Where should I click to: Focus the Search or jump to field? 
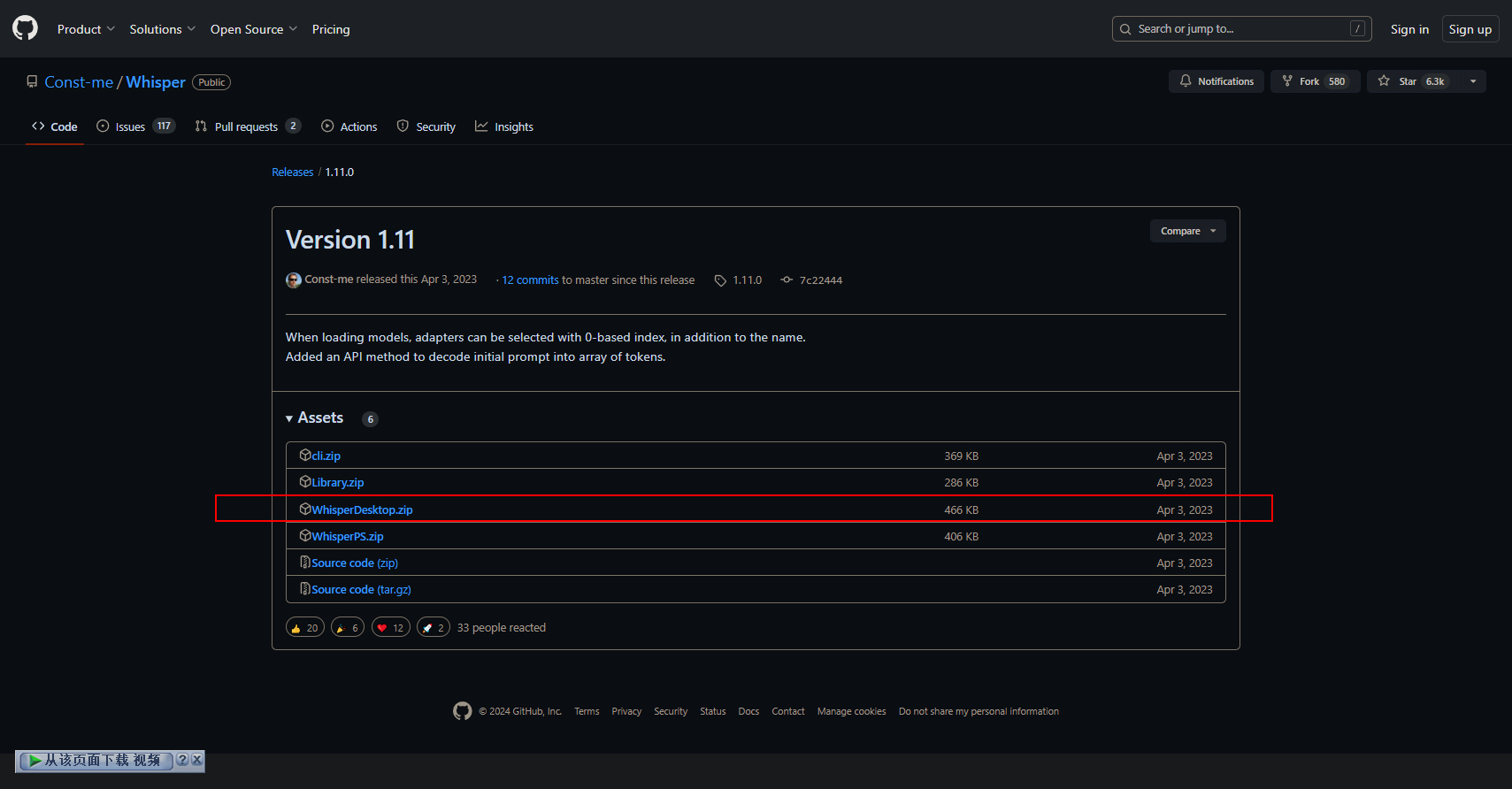point(1241,29)
